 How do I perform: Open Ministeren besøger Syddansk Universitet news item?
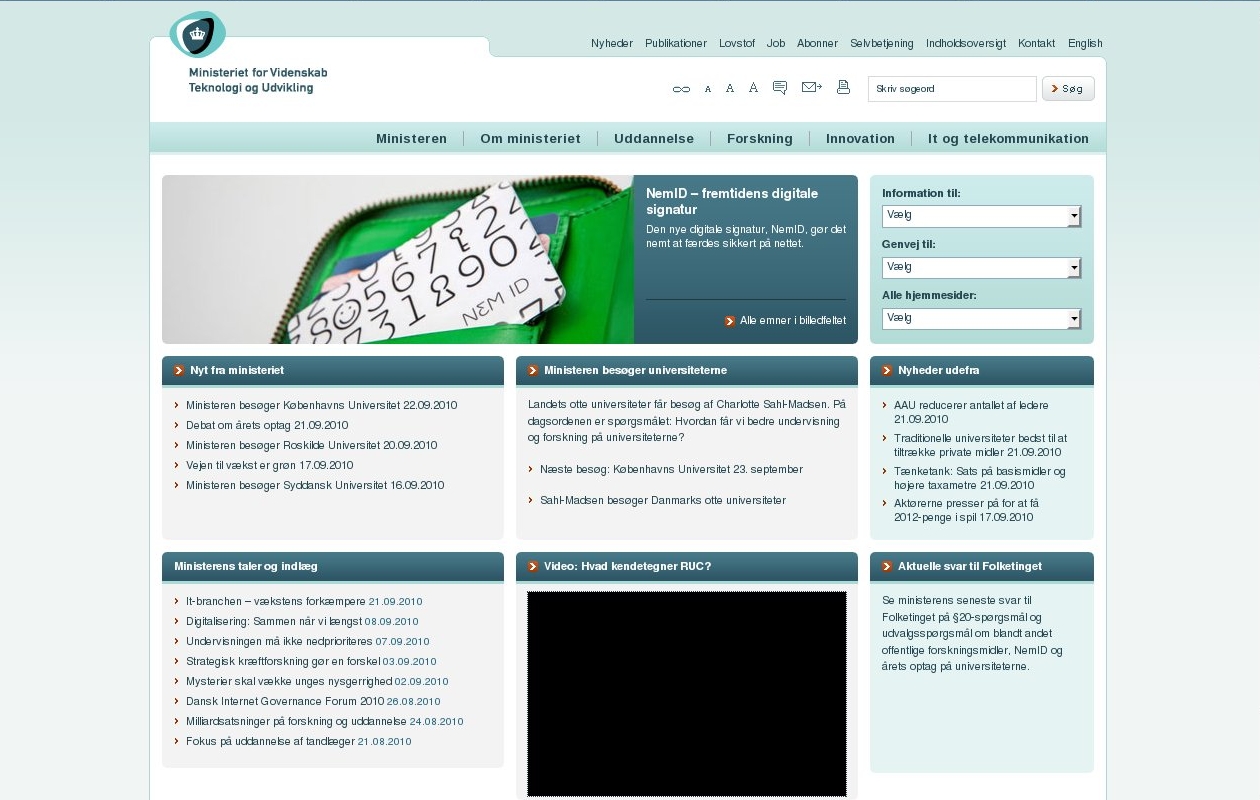tap(315, 485)
